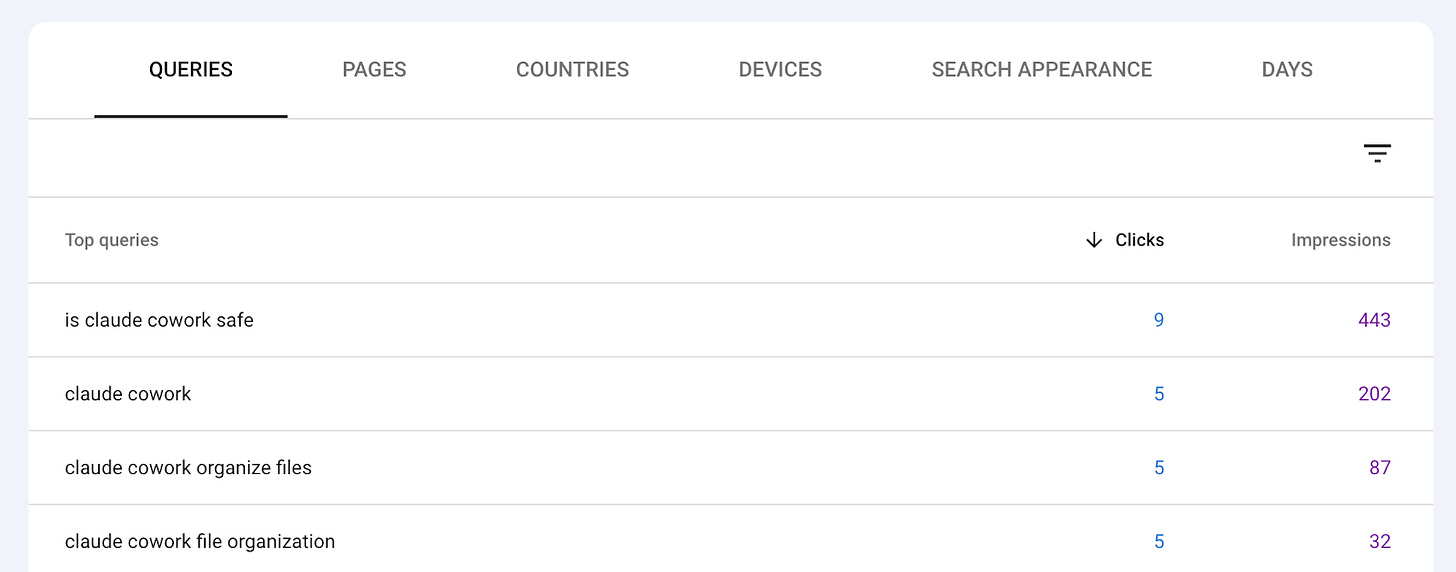Click the 202 impressions value
This screenshot has width=1456, height=572.
1374,394
